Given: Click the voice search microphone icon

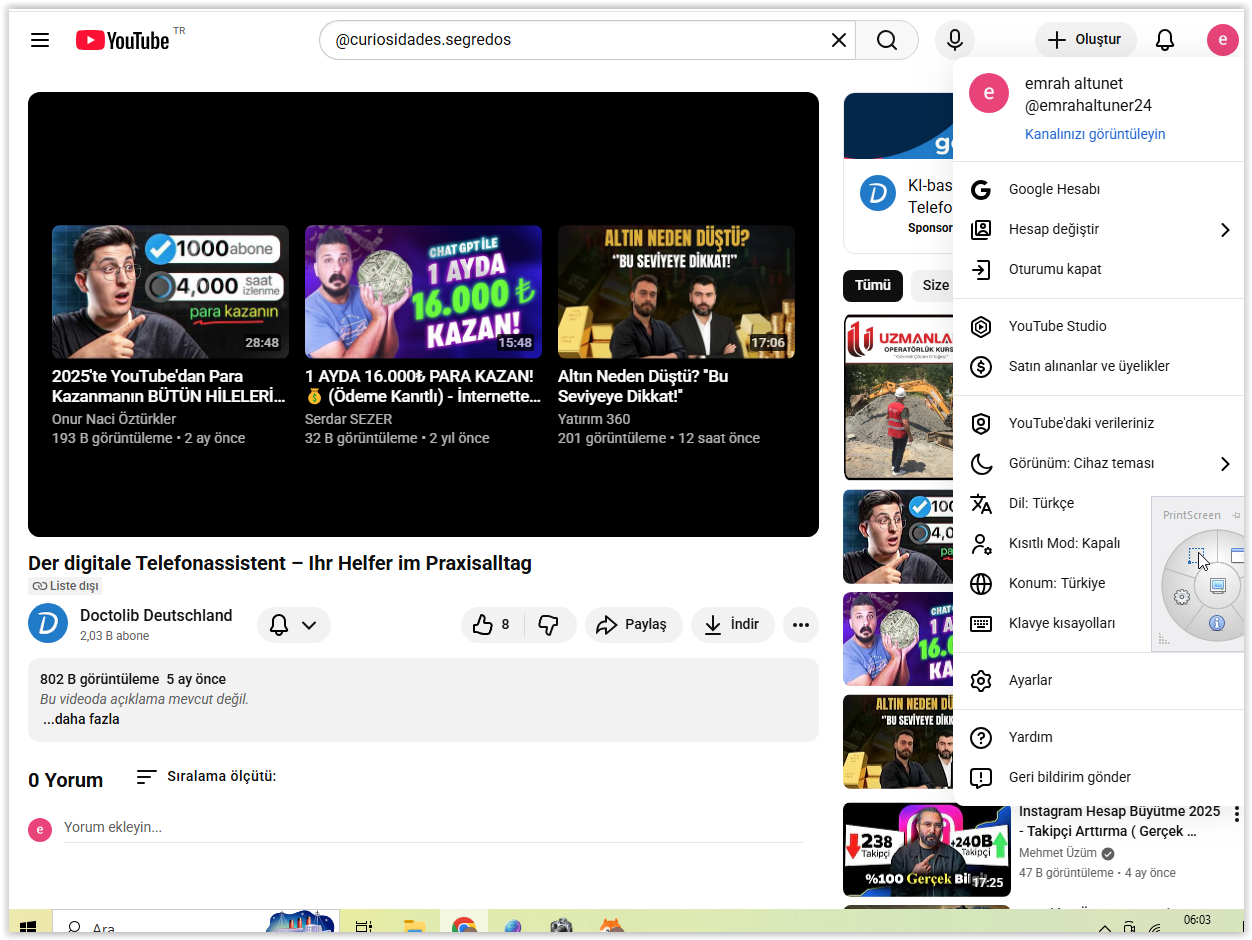Looking at the screenshot, I should point(955,40).
